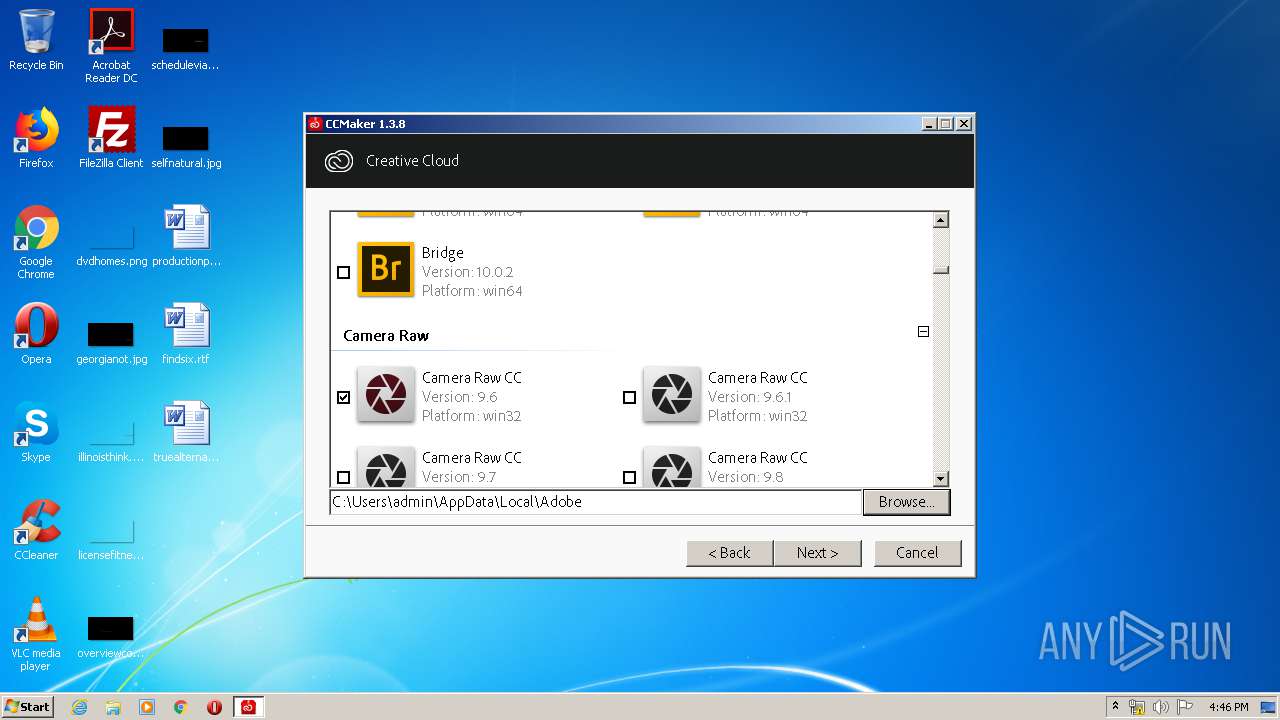Click the Camera Raw CC 9.8 icon
The height and width of the screenshot is (720, 1280).
pos(672,466)
